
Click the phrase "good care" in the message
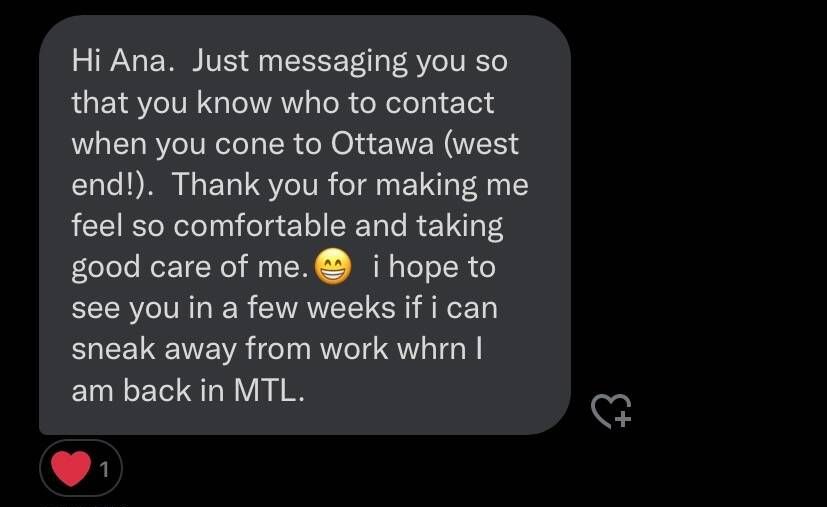click(x=142, y=268)
